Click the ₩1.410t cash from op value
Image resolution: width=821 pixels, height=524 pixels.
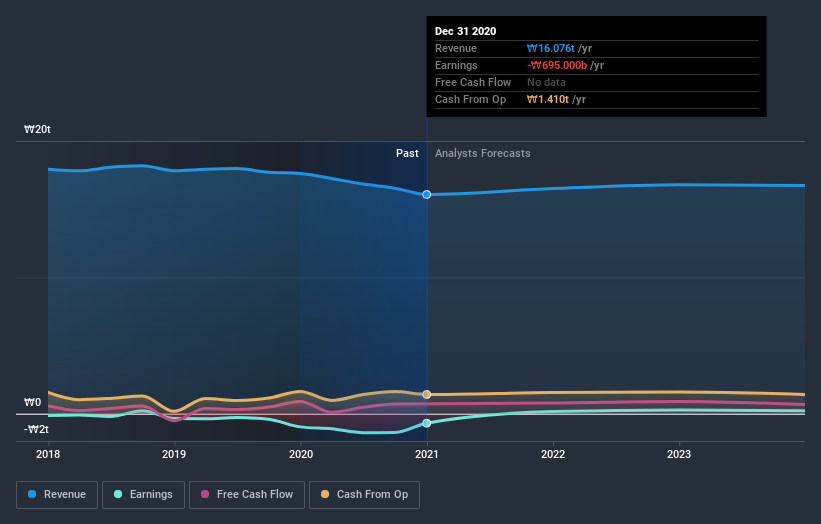[x=548, y=99]
